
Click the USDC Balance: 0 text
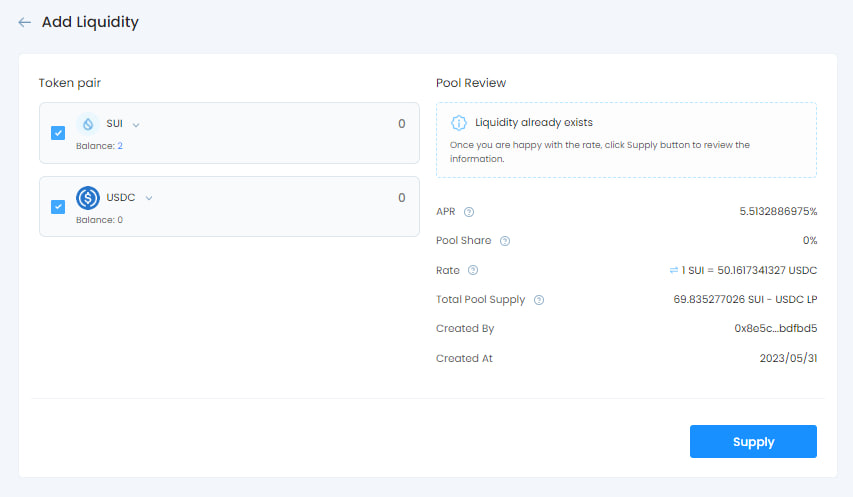pyautogui.click(x=99, y=220)
